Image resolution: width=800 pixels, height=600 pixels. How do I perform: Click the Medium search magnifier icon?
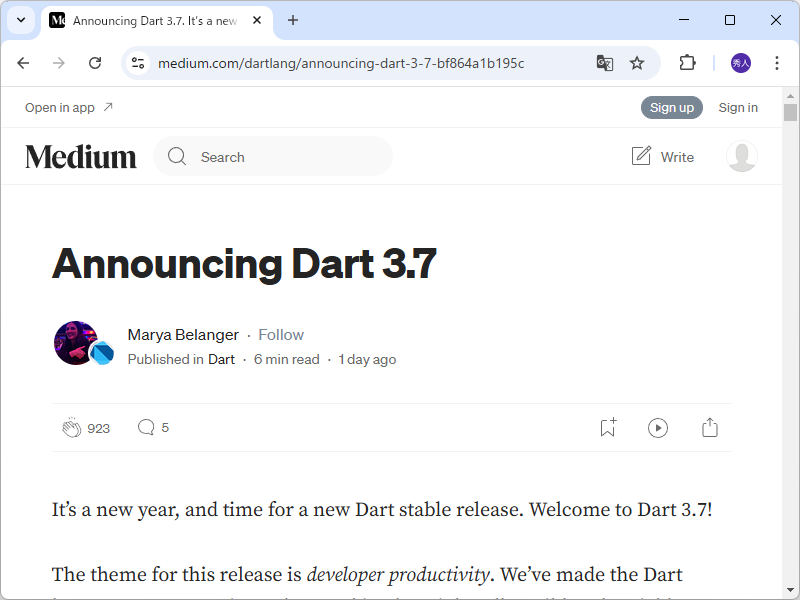coord(177,157)
